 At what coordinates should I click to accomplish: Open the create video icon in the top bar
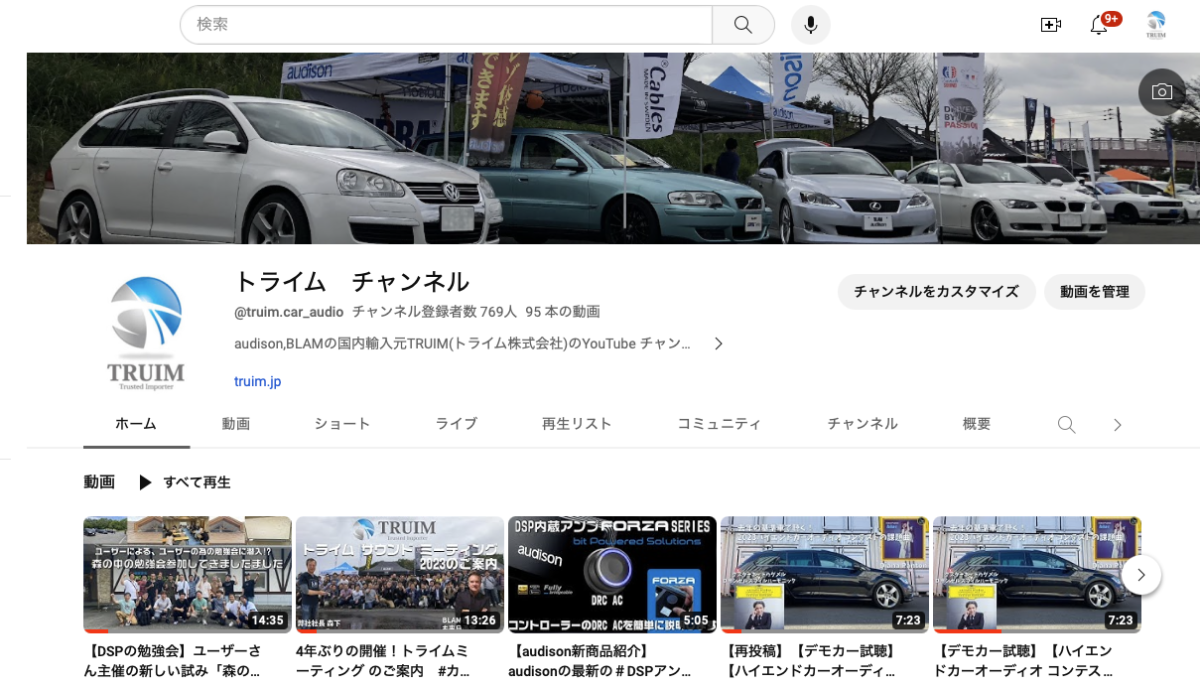(x=1051, y=24)
